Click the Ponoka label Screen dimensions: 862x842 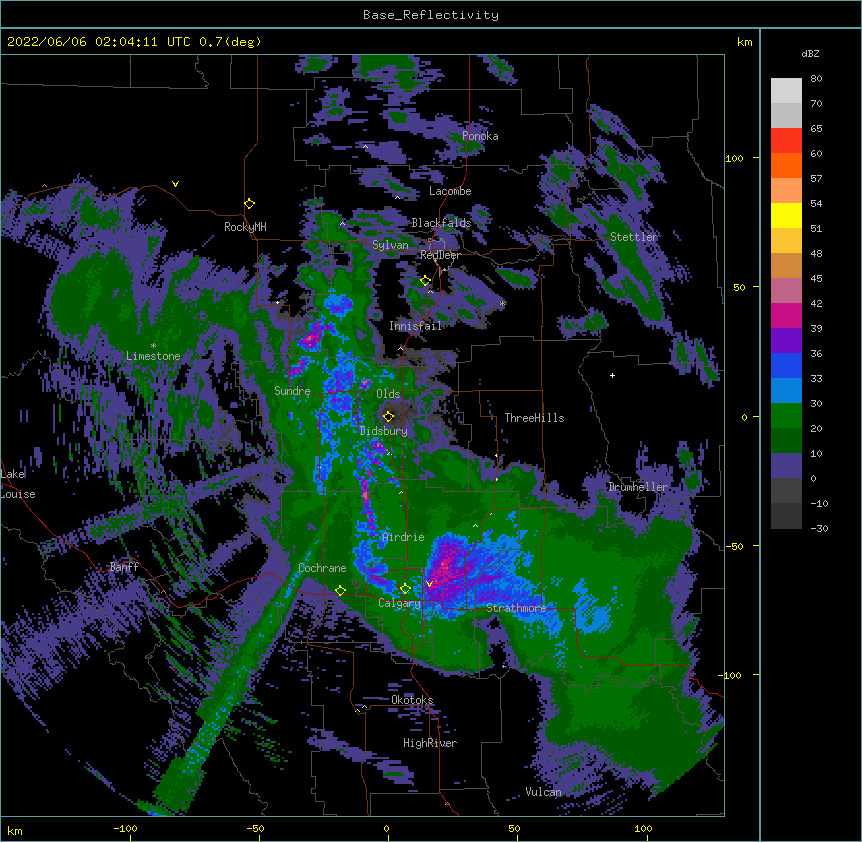480,136
